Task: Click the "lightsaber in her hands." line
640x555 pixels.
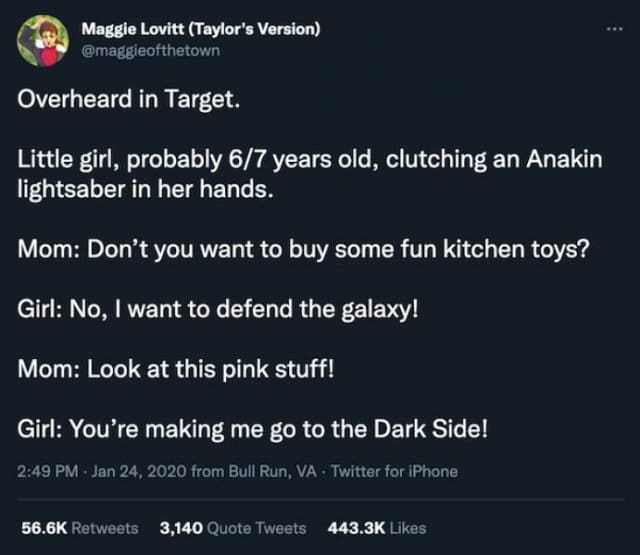Action: tap(145, 188)
